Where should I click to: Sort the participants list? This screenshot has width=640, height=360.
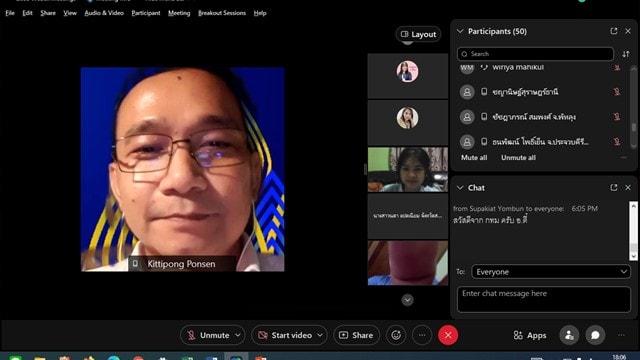(x=626, y=54)
